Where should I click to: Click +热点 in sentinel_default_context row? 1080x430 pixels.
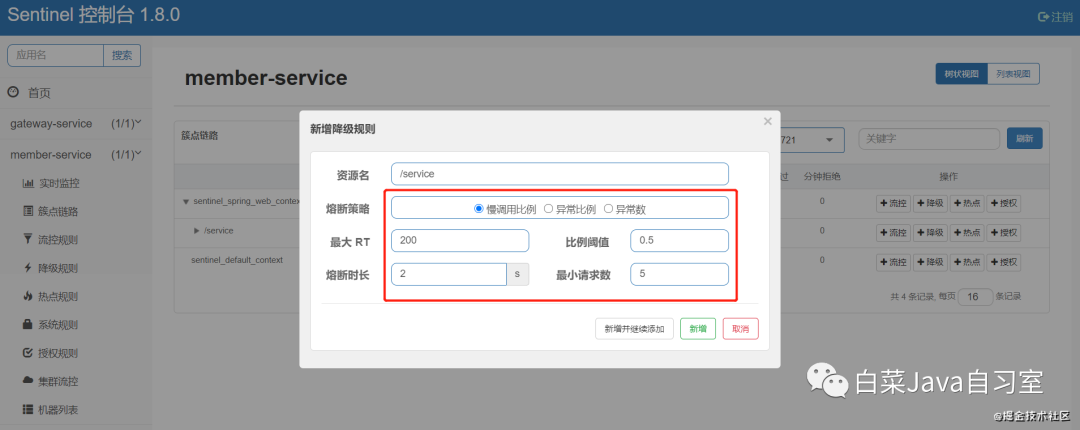pyautogui.click(x=966, y=262)
